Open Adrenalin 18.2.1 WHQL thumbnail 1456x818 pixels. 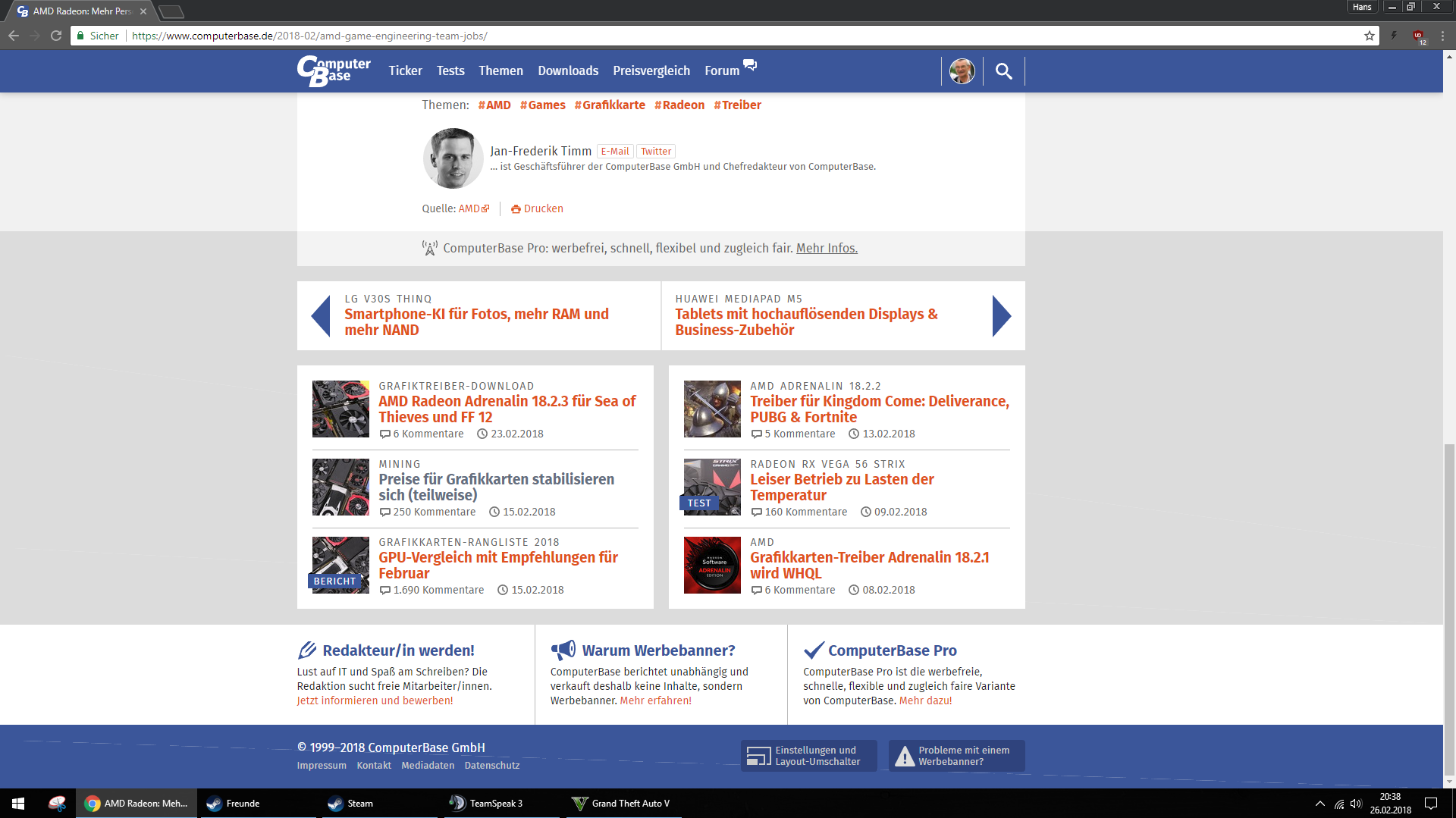tap(712, 565)
